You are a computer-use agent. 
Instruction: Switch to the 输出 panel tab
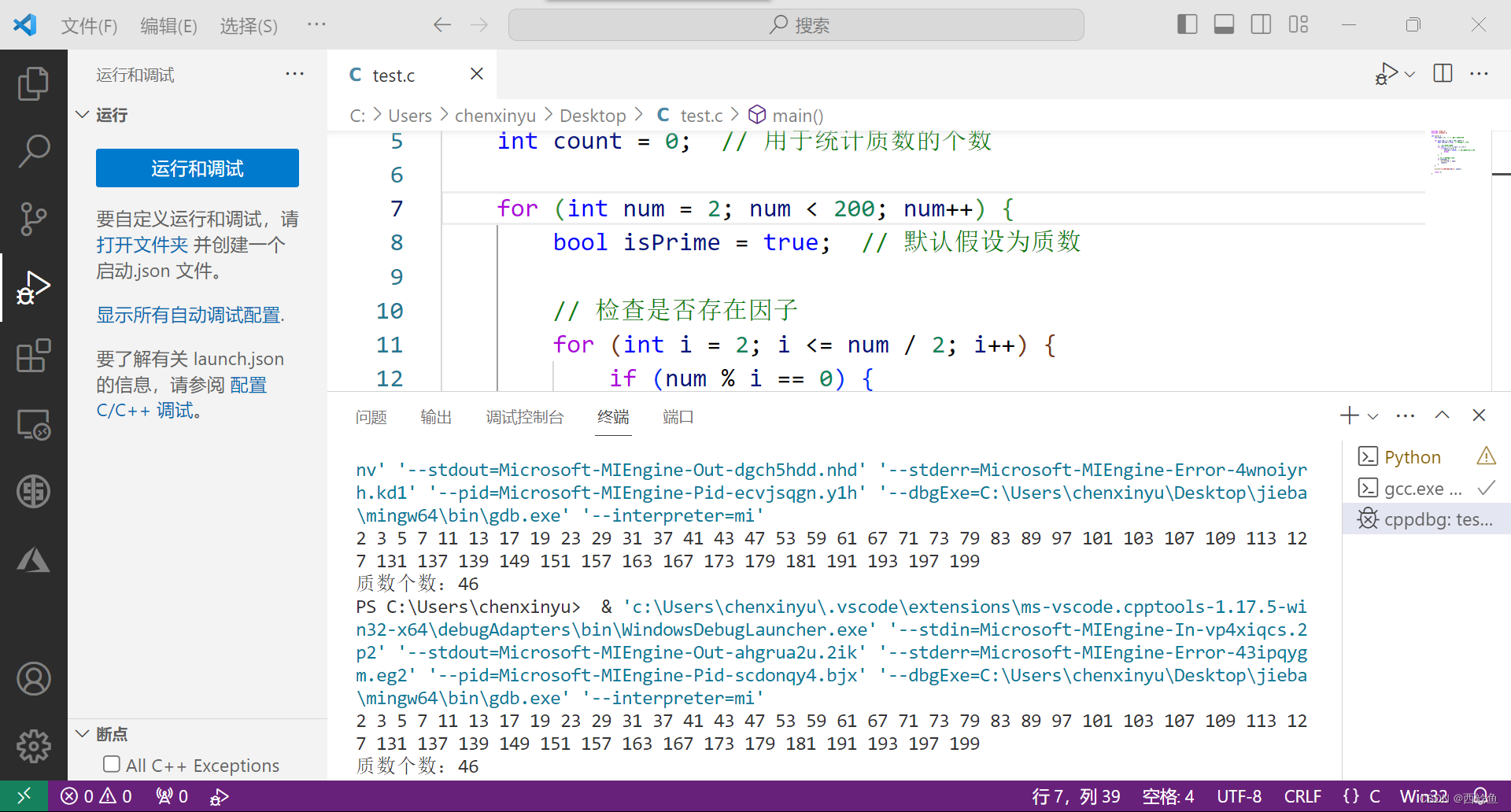[436, 417]
